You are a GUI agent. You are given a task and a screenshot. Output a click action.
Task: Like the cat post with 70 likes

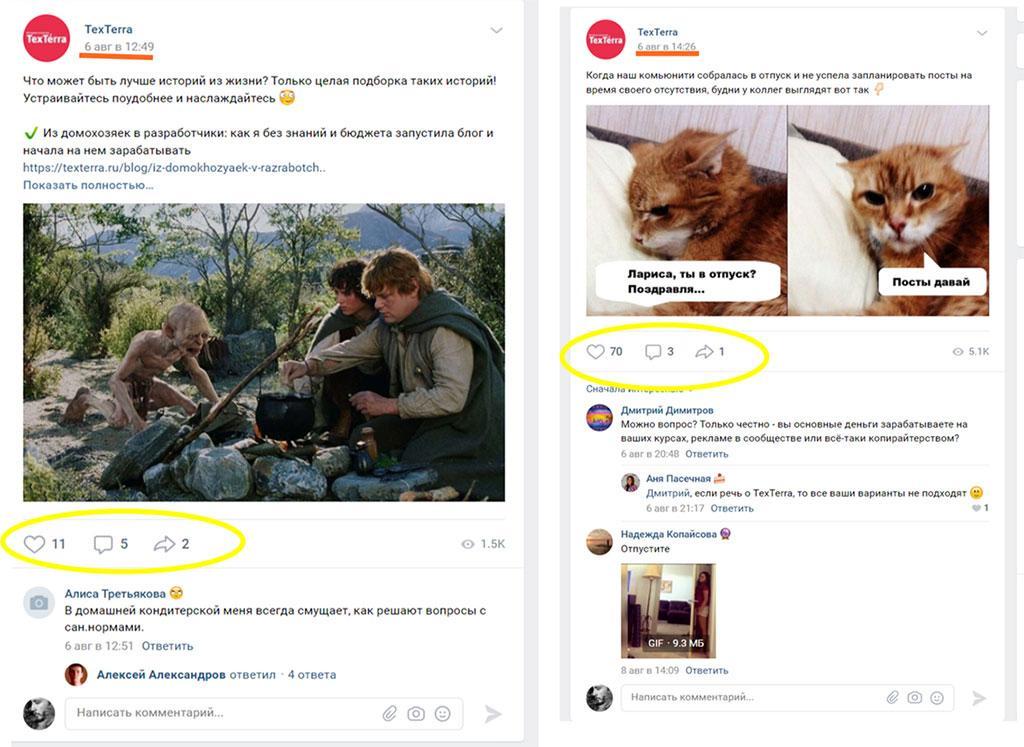tap(596, 352)
